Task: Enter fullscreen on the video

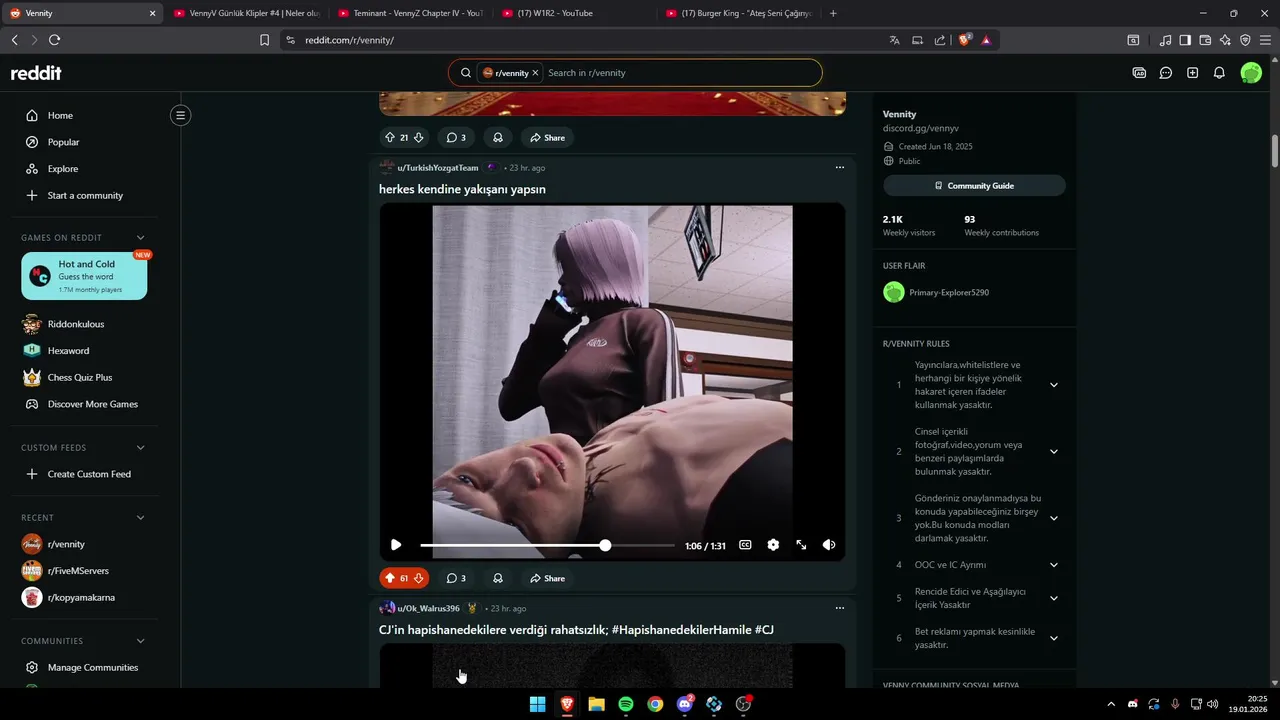Action: pos(801,545)
